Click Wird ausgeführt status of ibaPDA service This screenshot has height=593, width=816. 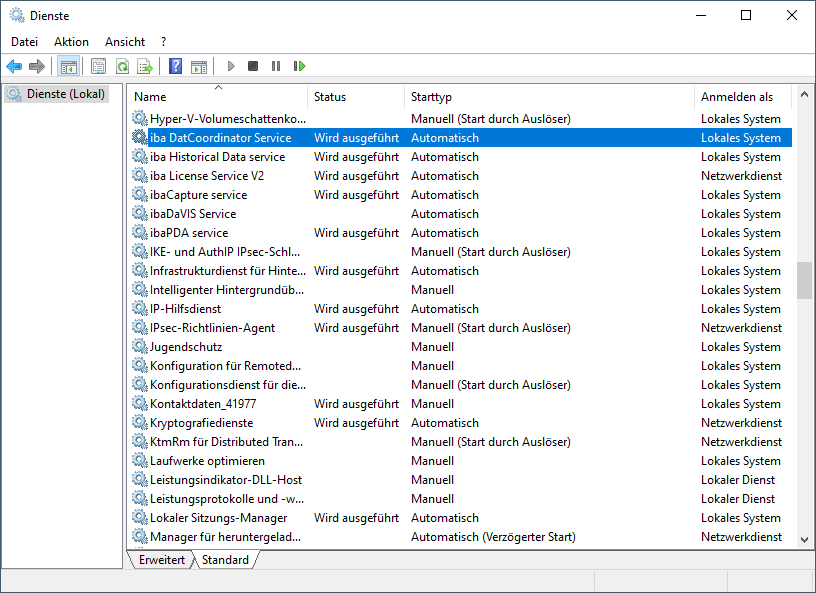coord(356,232)
